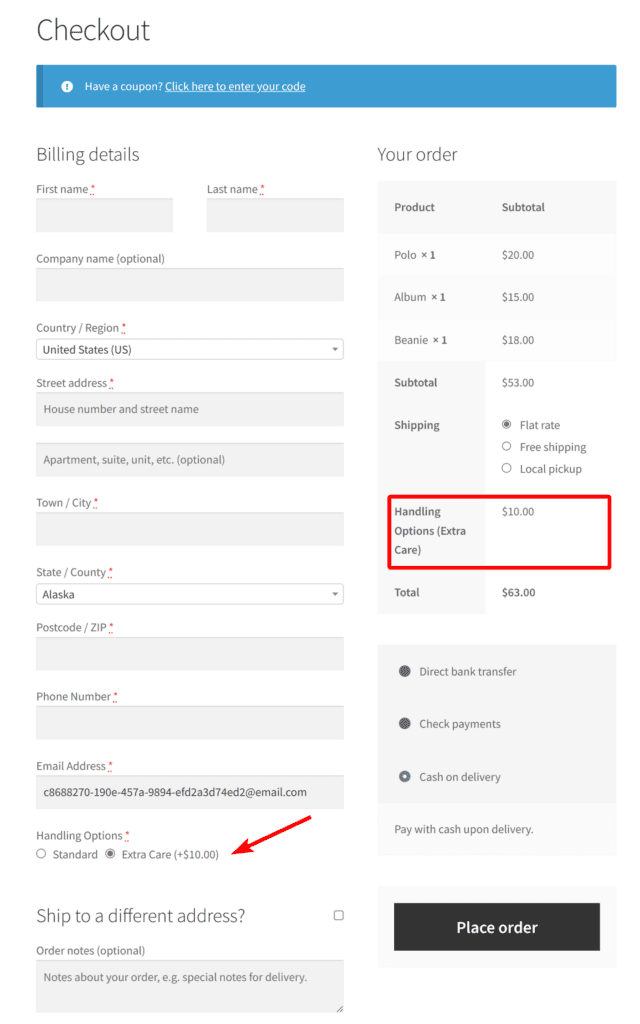This screenshot has width=640, height=1024.
Task: Enable the Standard handling option
Action: tap(40, 854)
